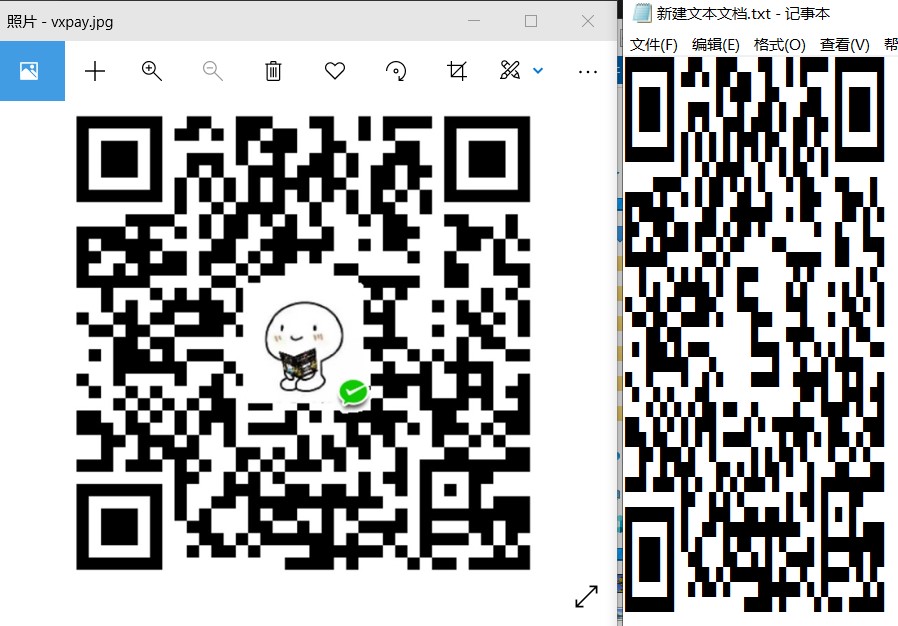The height and width of the screenshot is (626, 898).
Task: Open Edit and Create pencil icon
Action: click(510, 70)
